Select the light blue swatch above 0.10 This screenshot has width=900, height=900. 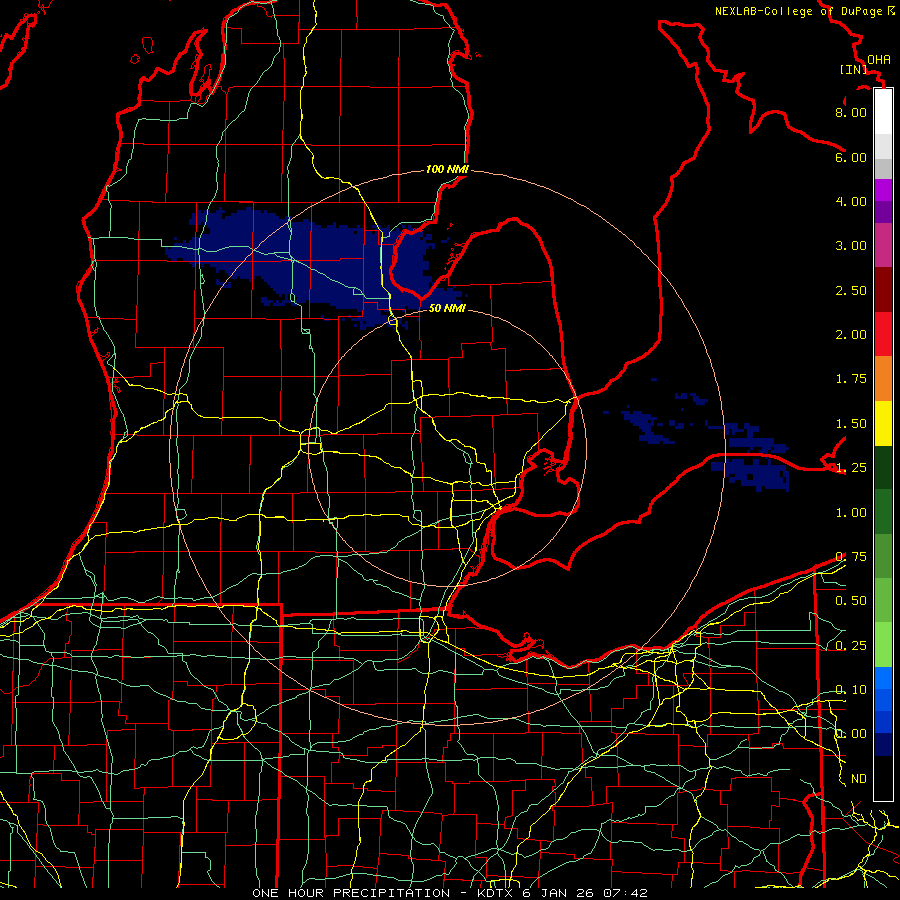pyautogui.click(x=883, y=678)
